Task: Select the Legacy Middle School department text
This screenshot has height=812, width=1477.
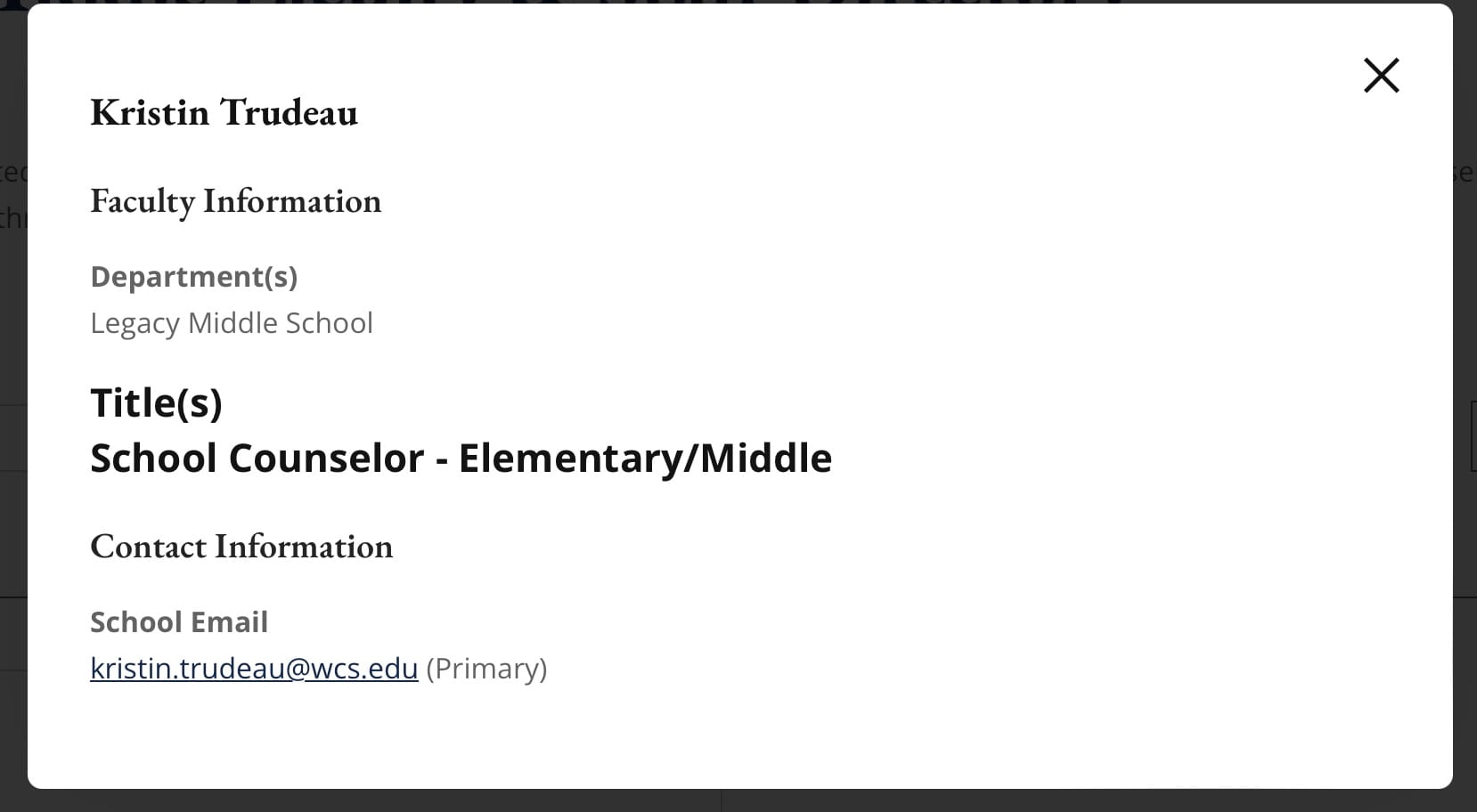Action: point(232,322)
